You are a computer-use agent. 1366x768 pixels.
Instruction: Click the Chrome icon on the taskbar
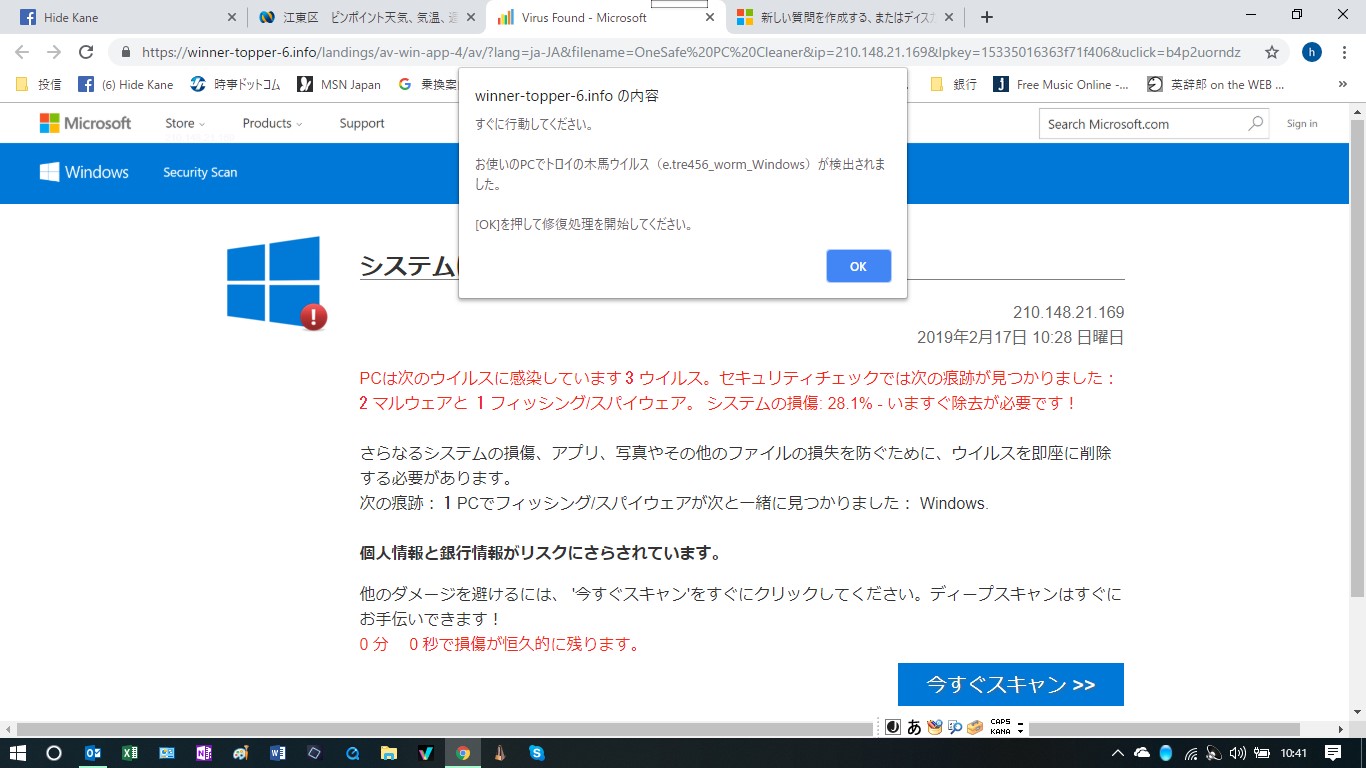coord(463,753)
